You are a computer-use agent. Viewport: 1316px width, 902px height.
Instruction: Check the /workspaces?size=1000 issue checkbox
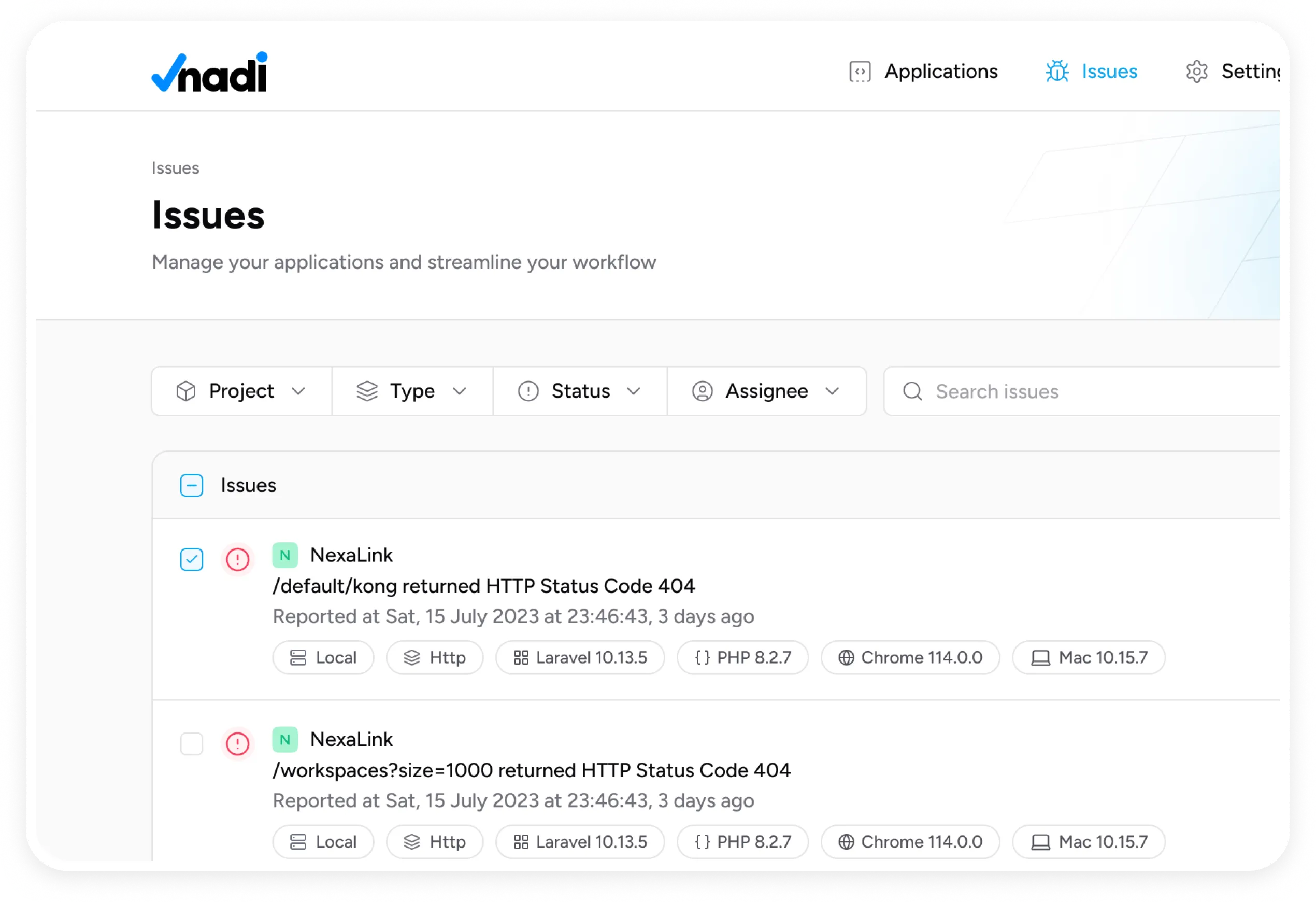point(191,744)
